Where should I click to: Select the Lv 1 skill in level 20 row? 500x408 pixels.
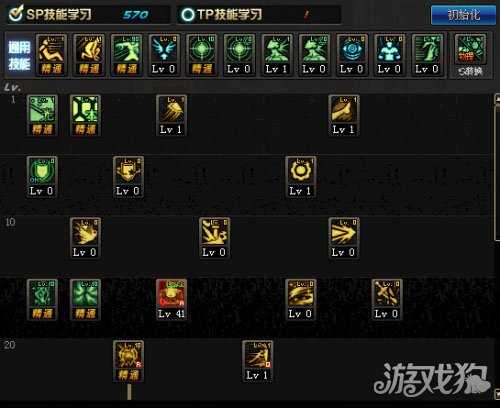pos(257,361)
